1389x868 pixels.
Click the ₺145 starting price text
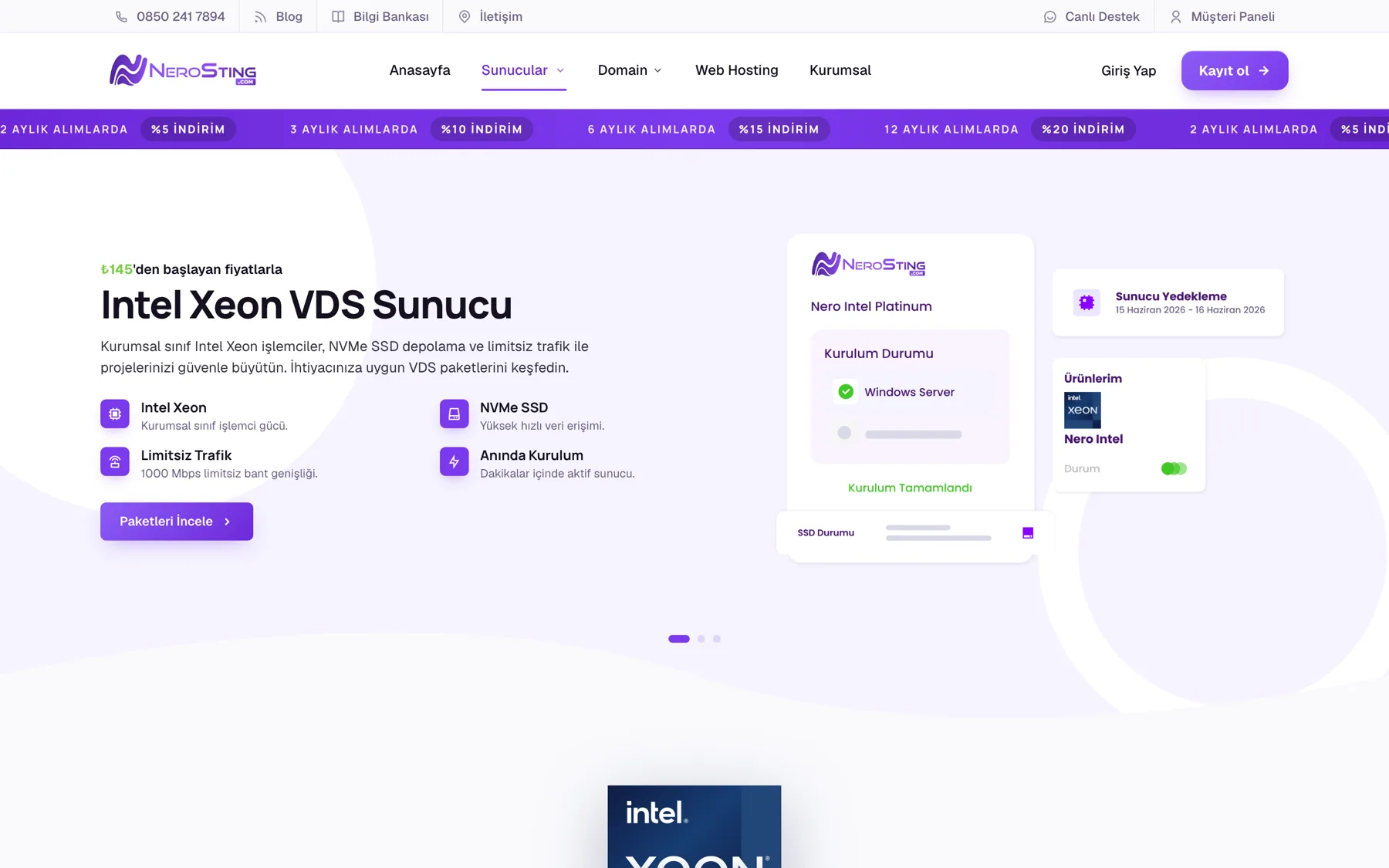click(117, 269)
